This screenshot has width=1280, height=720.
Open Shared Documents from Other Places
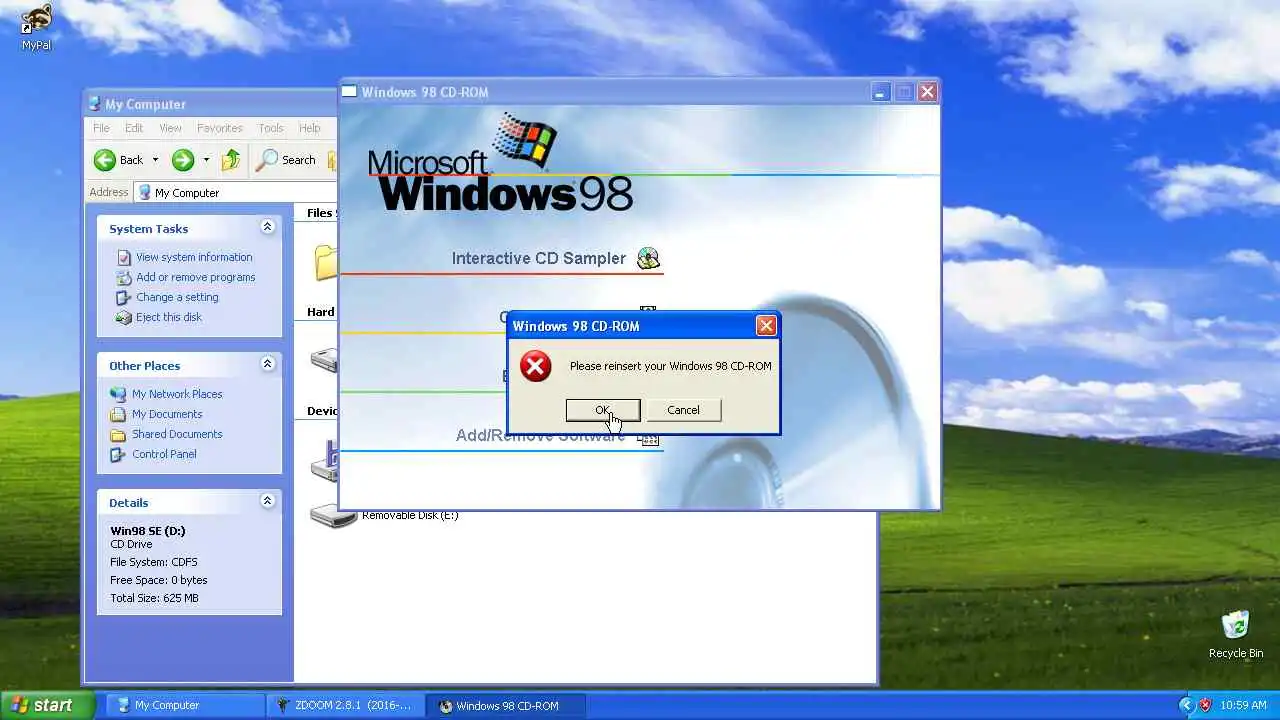coord(177,434)
